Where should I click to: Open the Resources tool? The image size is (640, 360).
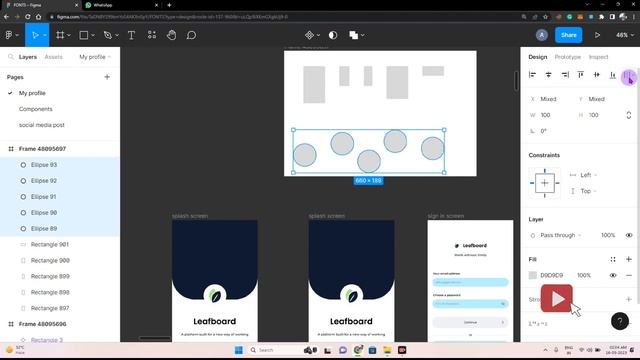click(152, 35)
